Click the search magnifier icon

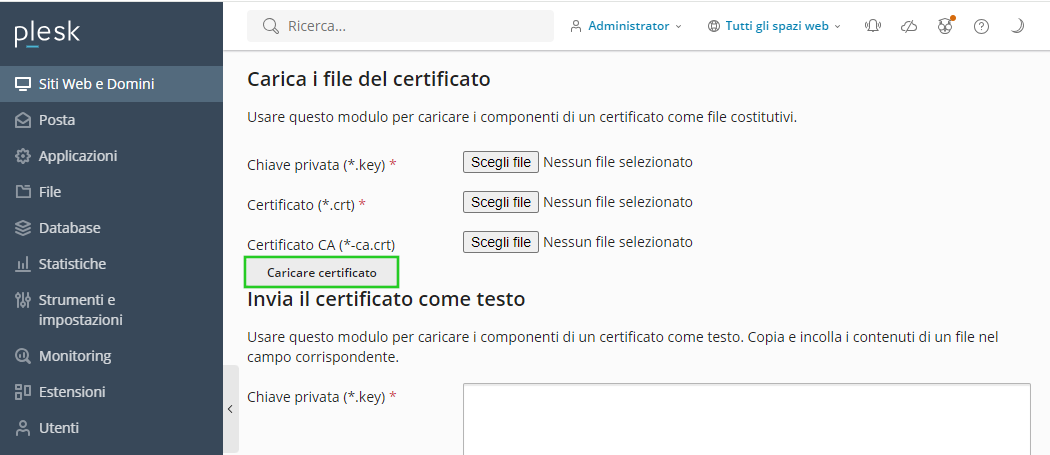[271, 26]
